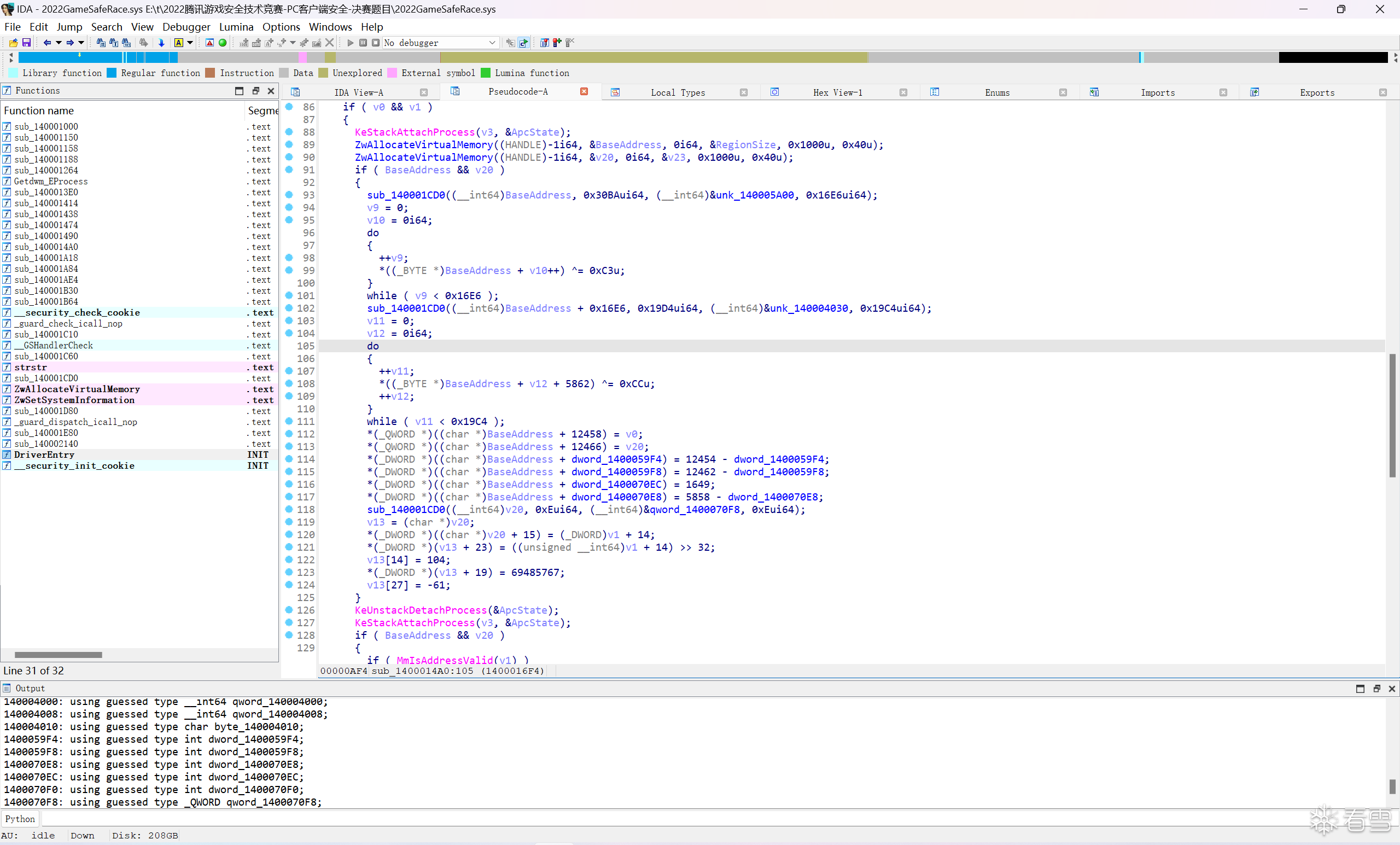Screen dimensions: 1400x845
Task: Click the green circle toolbar icon
Action: coord(223,43)
